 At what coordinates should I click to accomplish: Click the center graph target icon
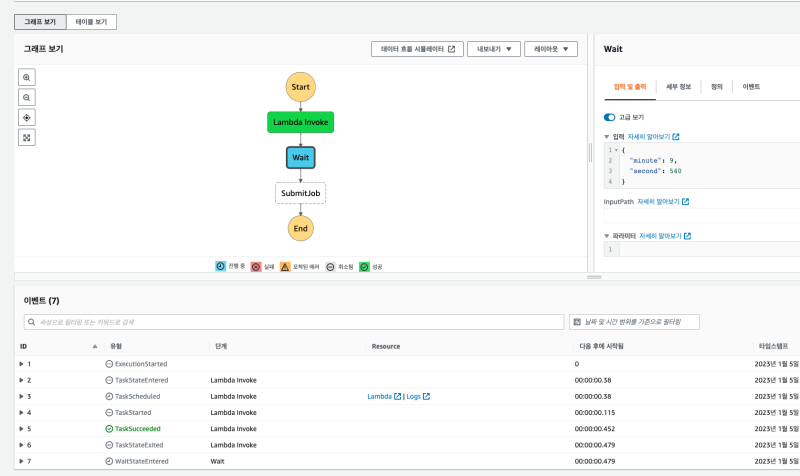click(27, 117)
